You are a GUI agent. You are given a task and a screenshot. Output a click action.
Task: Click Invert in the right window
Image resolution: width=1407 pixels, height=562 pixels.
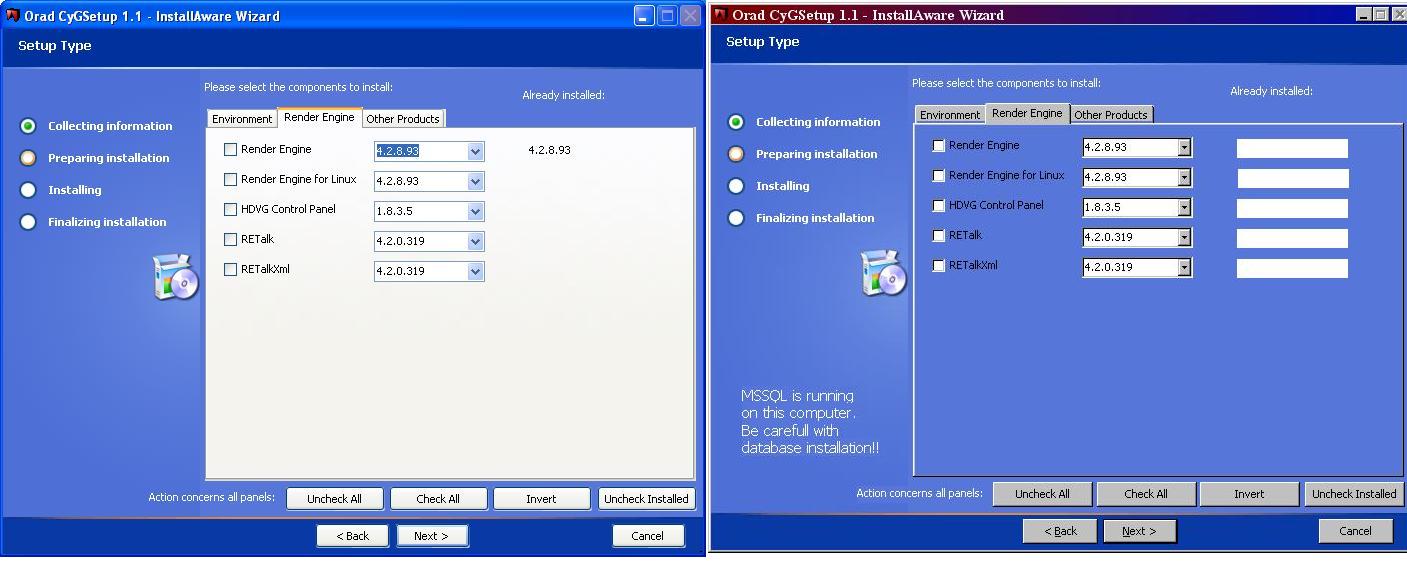pos(1249,494)
